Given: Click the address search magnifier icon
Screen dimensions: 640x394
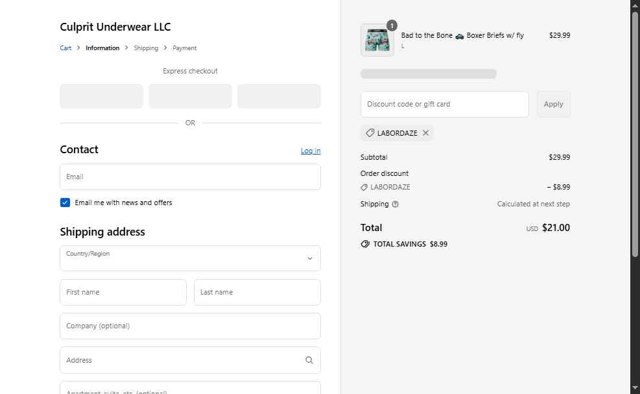Looking at the screenshot, I should tap(309, 360).
